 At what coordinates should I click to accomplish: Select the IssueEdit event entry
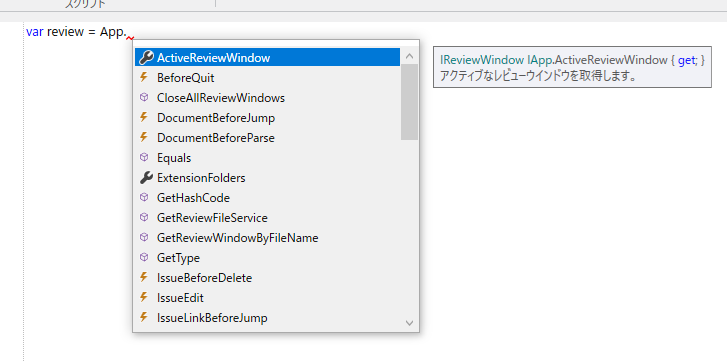(268, 298)
